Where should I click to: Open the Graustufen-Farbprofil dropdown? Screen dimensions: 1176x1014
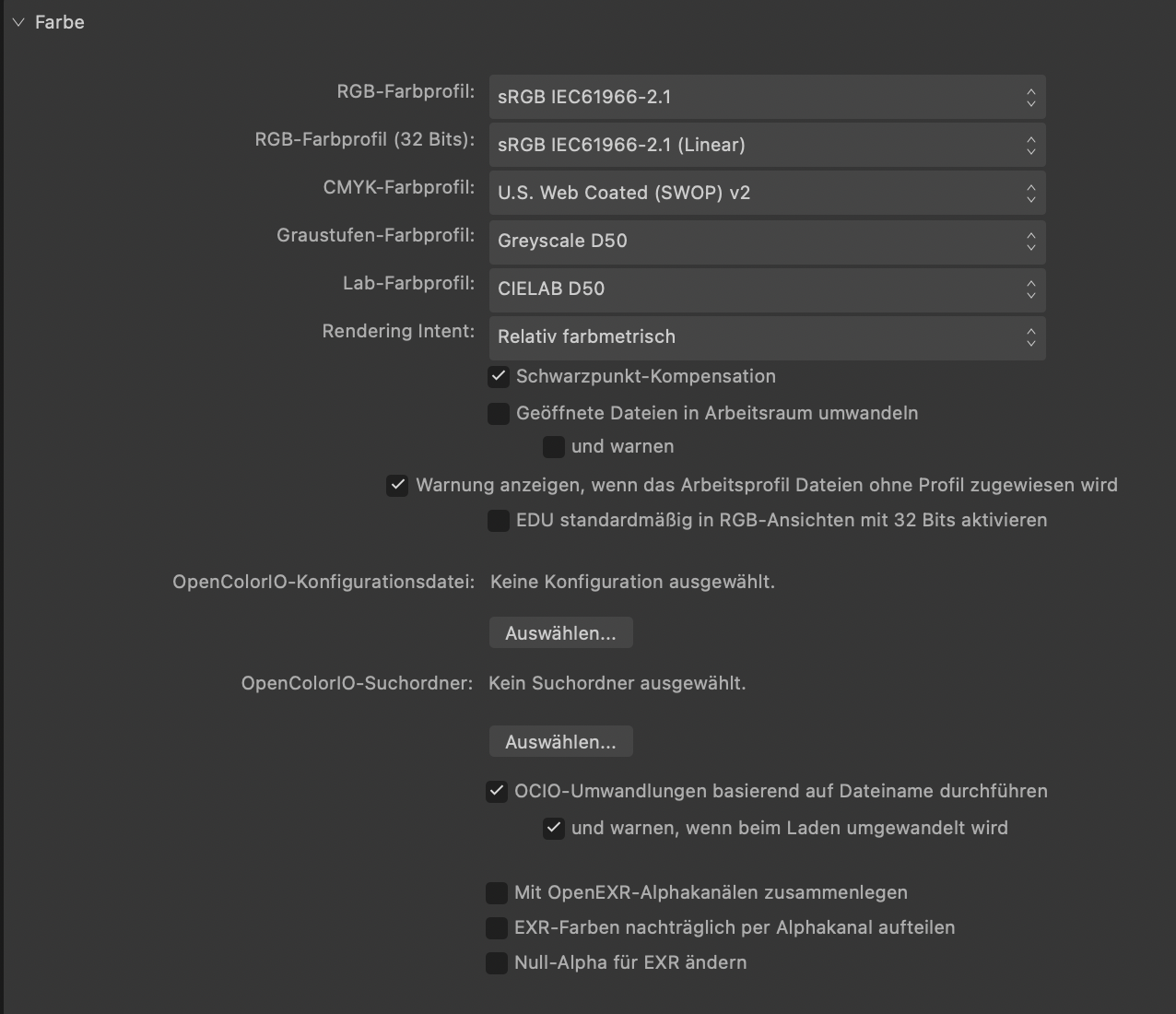(x=767, y=241)
